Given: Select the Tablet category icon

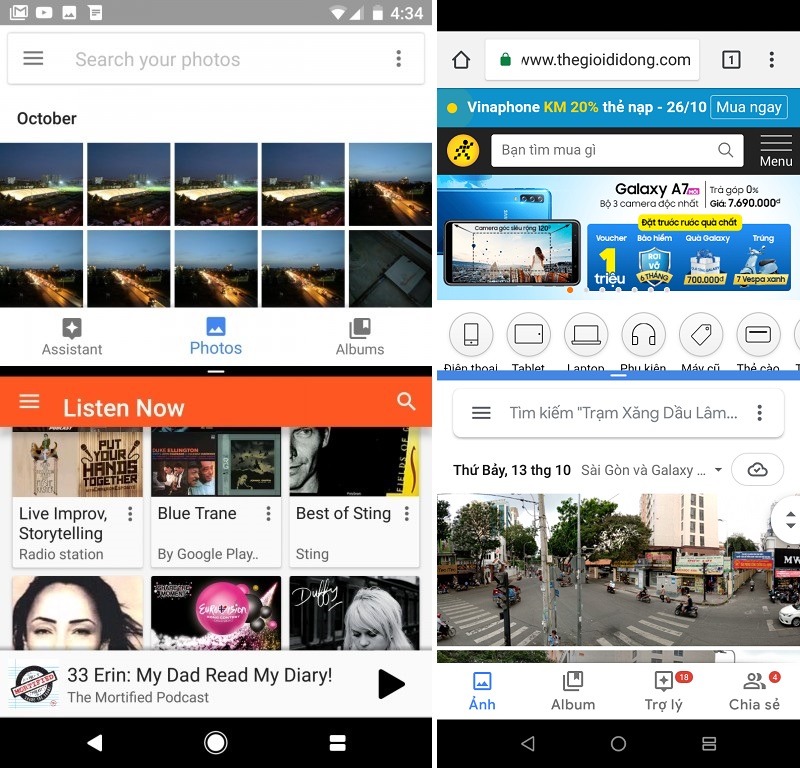Looking at the screenshot, I should pos(529,335).
